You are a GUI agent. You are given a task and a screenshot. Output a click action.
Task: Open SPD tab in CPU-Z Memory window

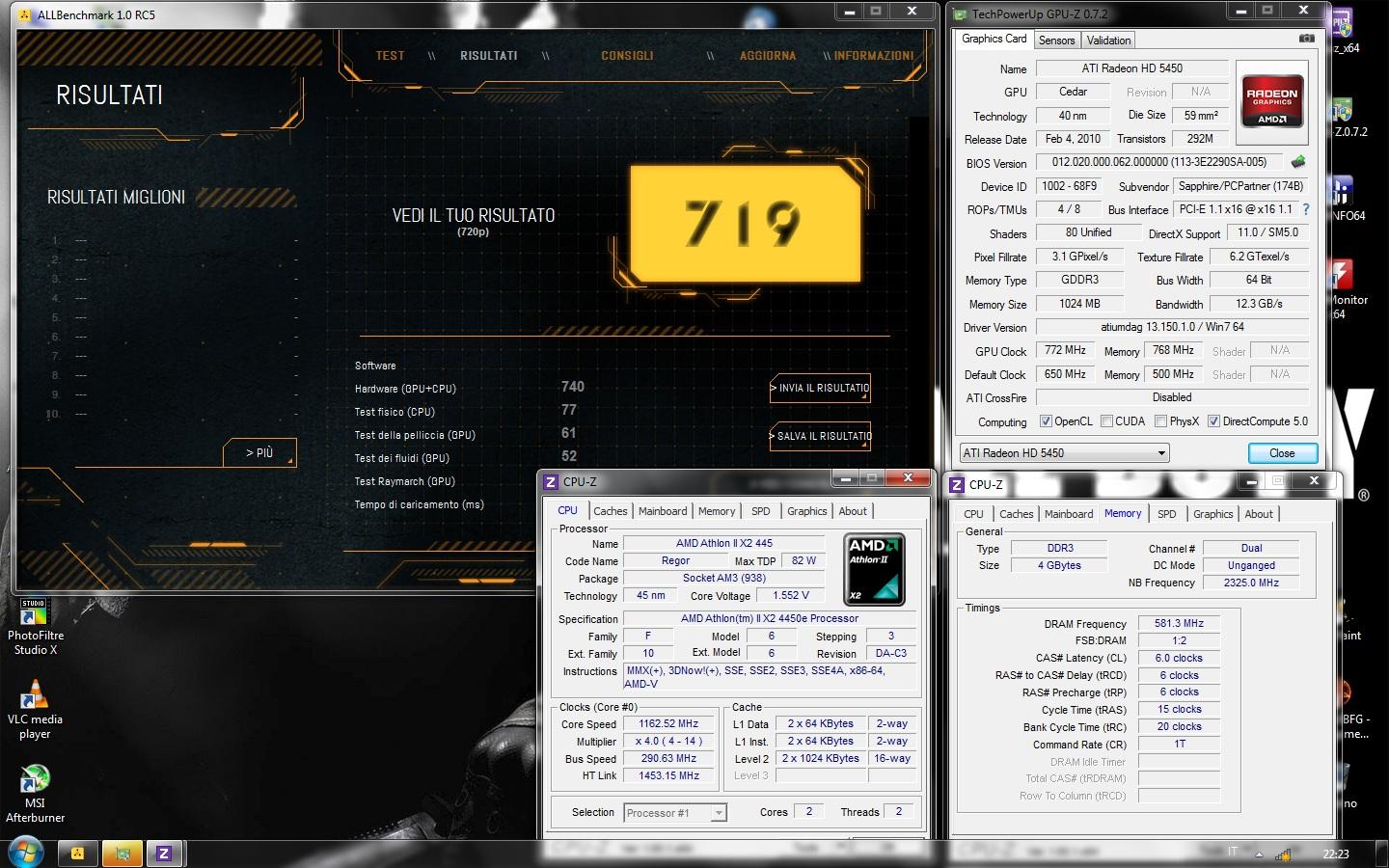point(1167,514)
